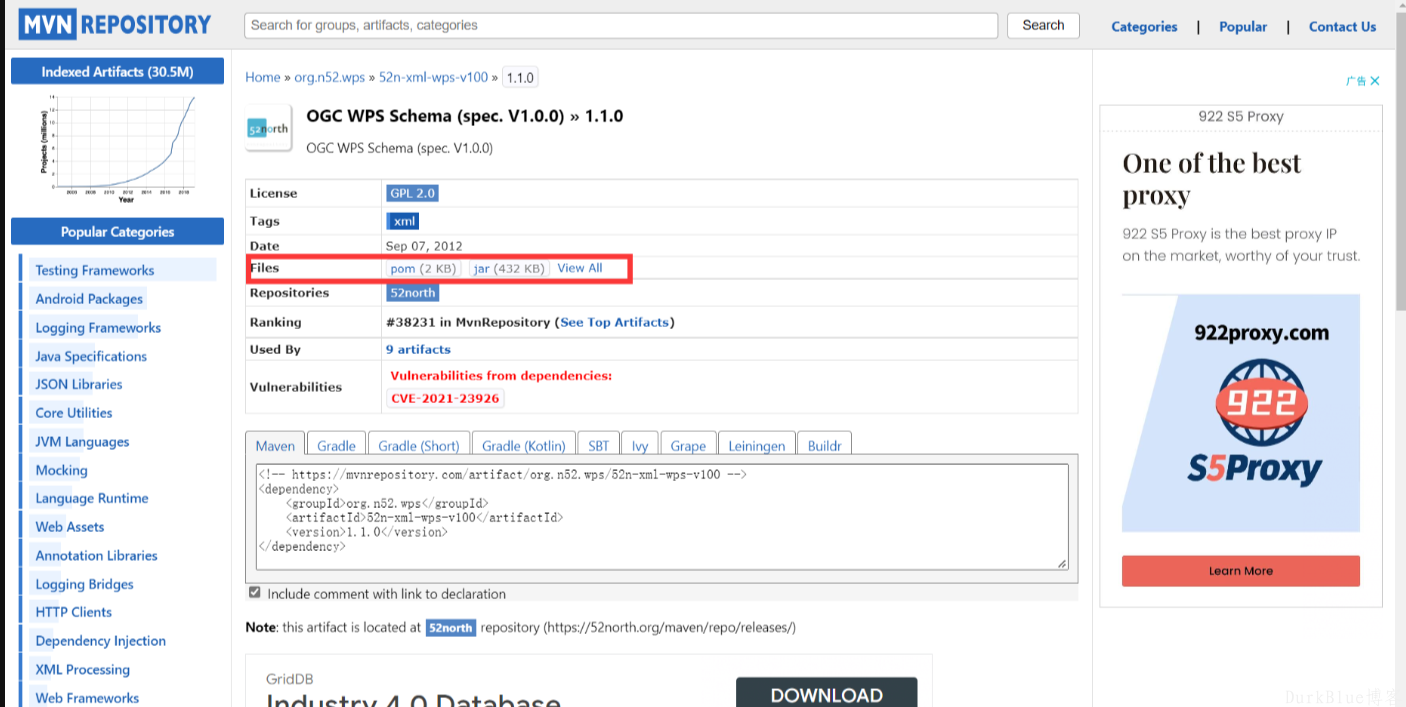Open Logging Bridges category

tap(84, 584)
